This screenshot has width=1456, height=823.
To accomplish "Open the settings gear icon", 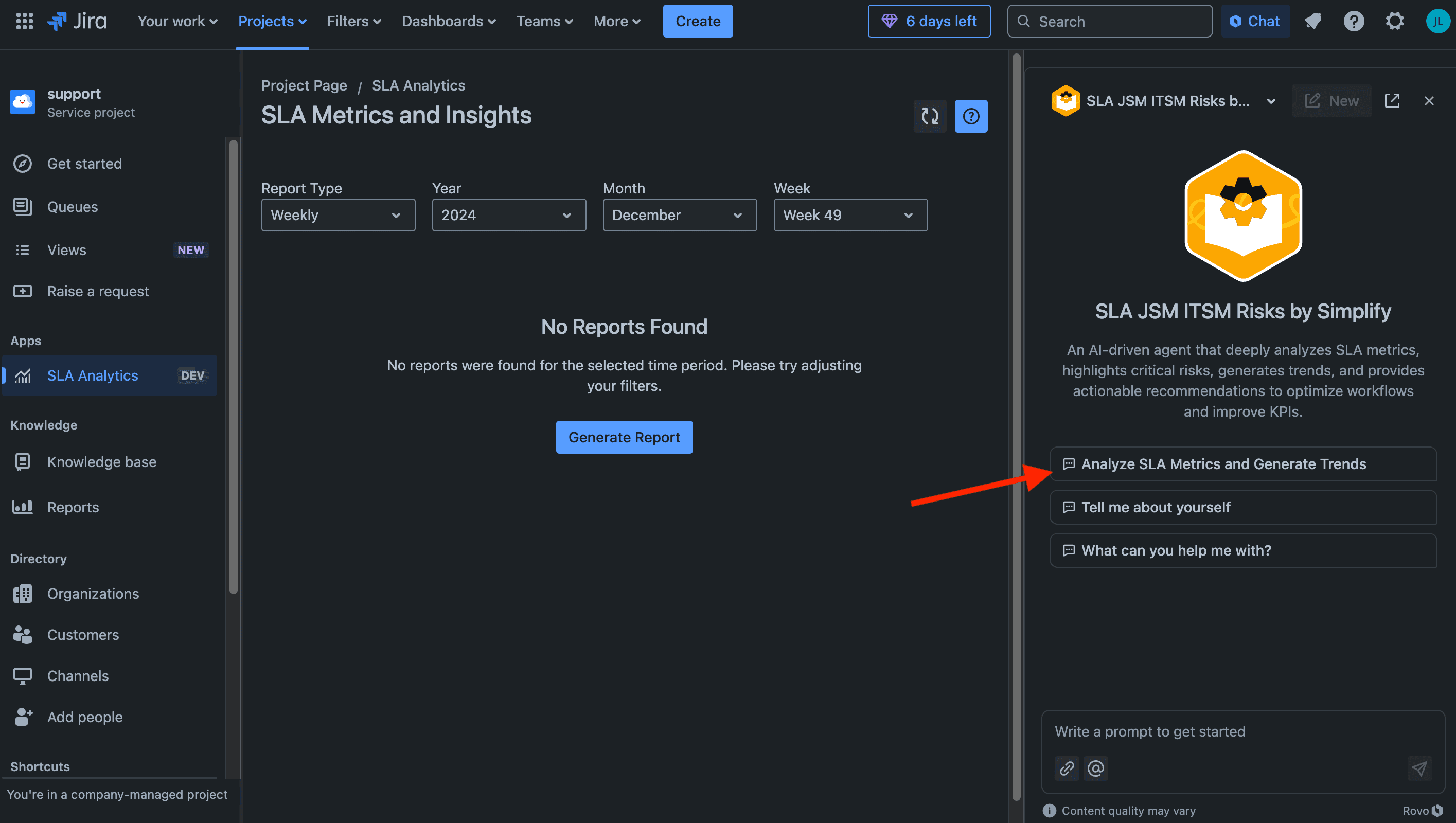I will [x=1394, y=22].
